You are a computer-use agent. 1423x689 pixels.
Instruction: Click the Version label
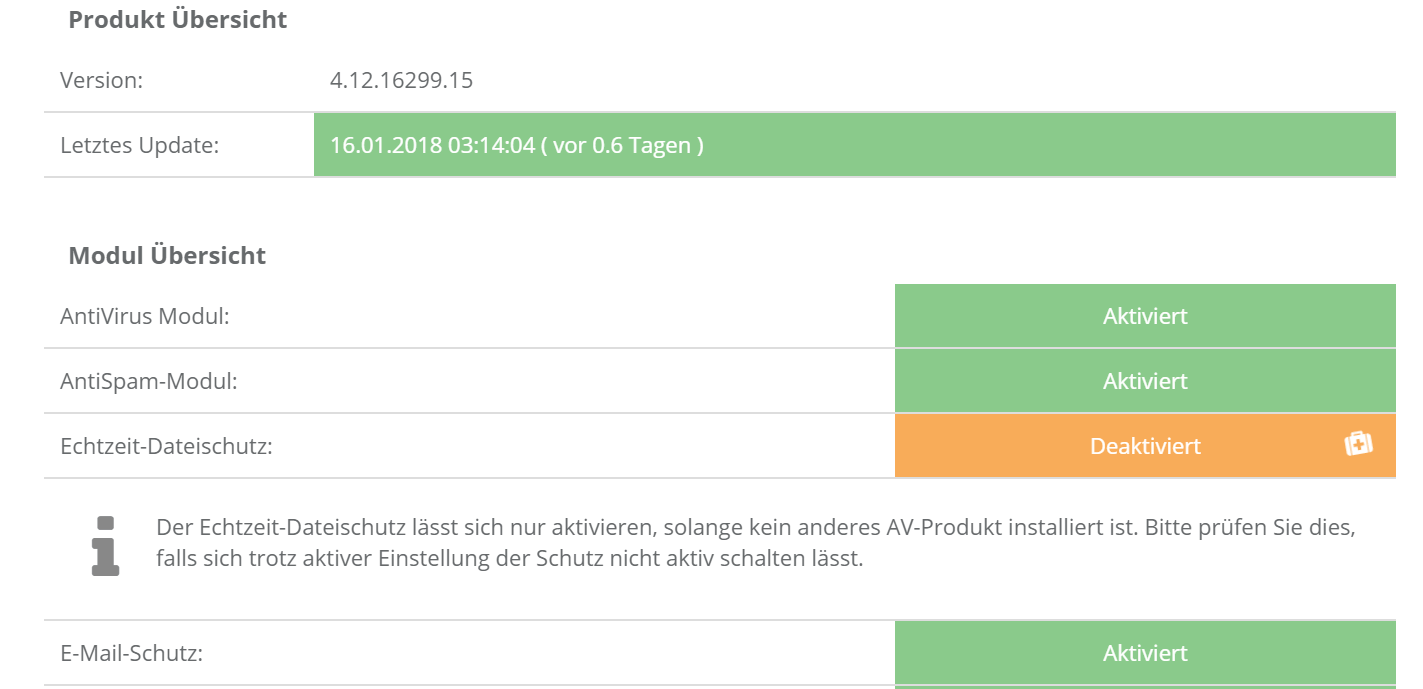pos(101,80)
